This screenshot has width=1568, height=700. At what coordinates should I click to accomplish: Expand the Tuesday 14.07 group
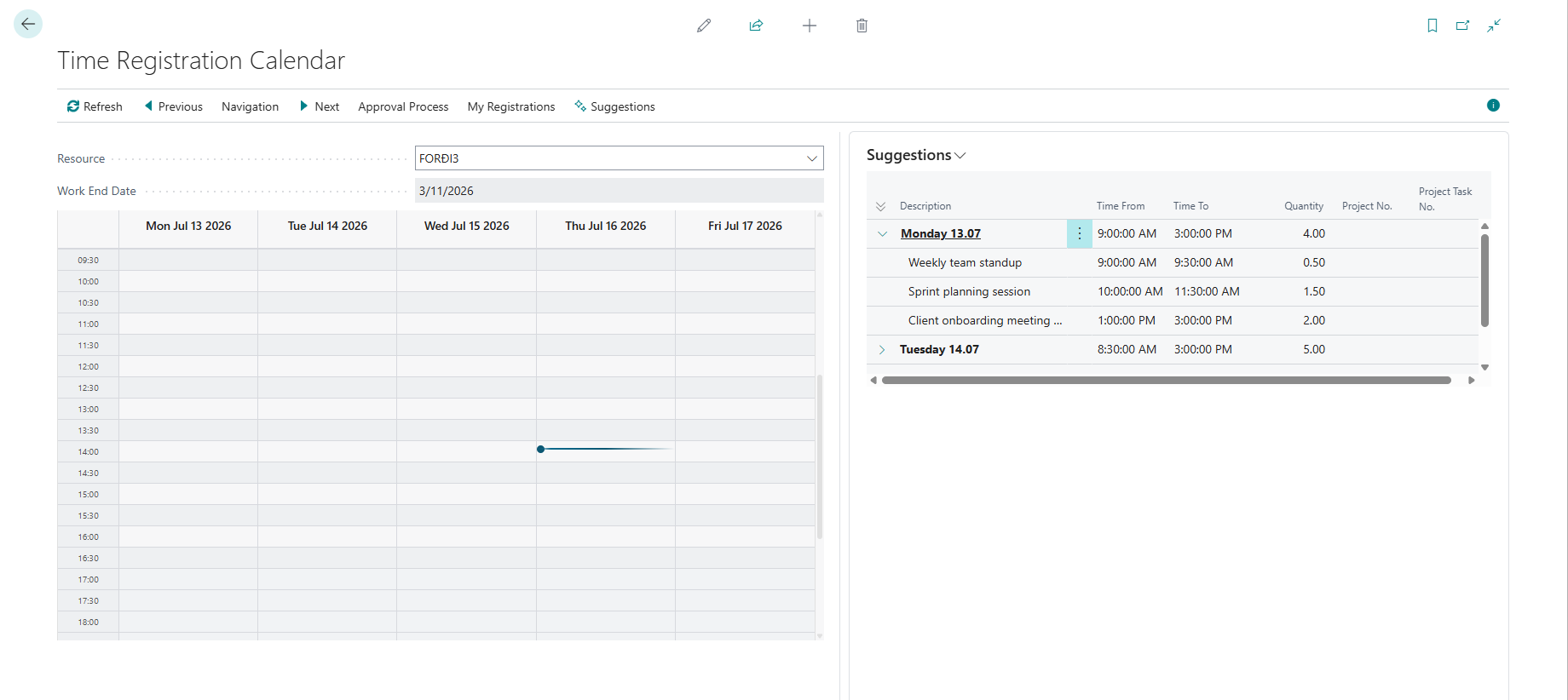click(x=882, y=349)
